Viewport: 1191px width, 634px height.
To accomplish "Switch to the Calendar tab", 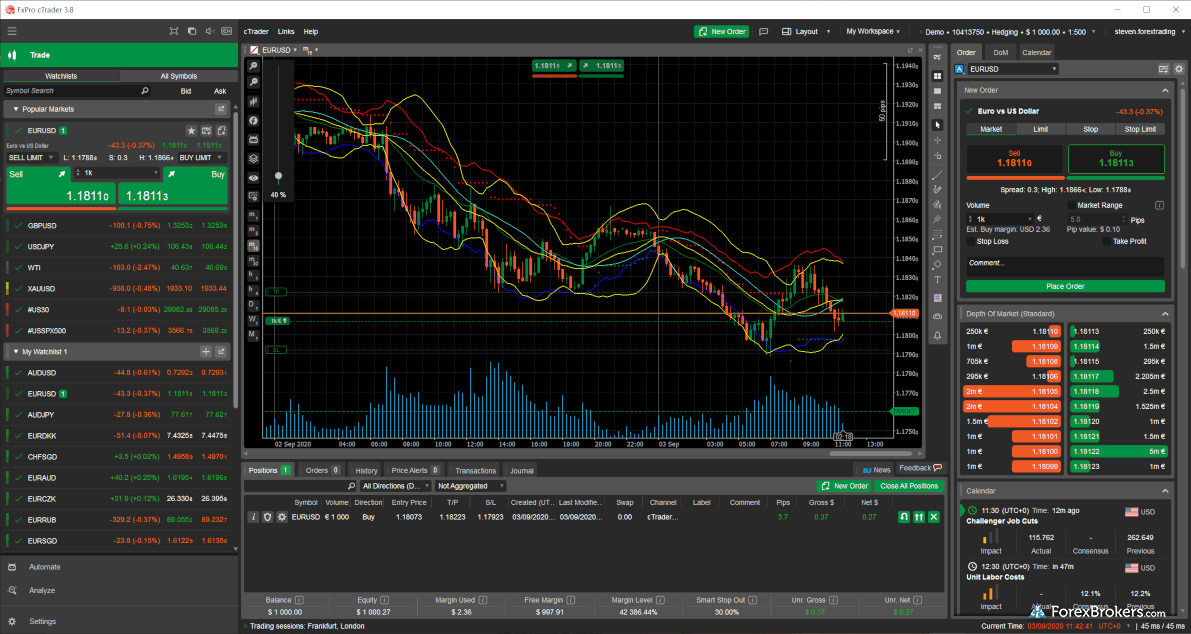I will (x=1036, y=52).
